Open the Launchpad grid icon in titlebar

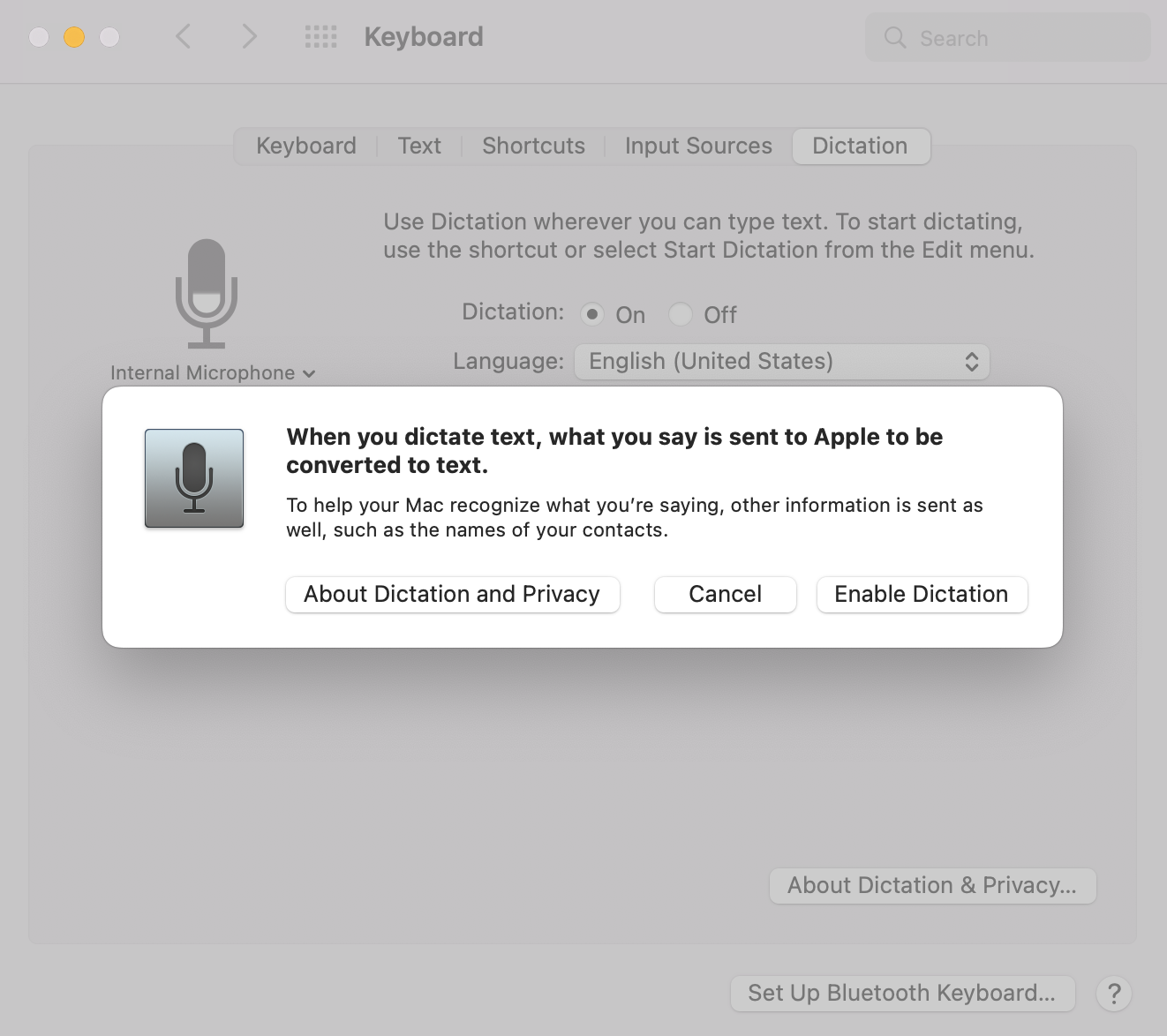320,37
